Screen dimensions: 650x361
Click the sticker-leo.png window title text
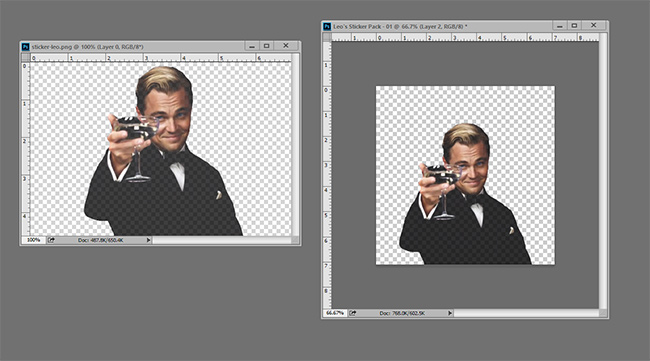click(x=87, y=47)
